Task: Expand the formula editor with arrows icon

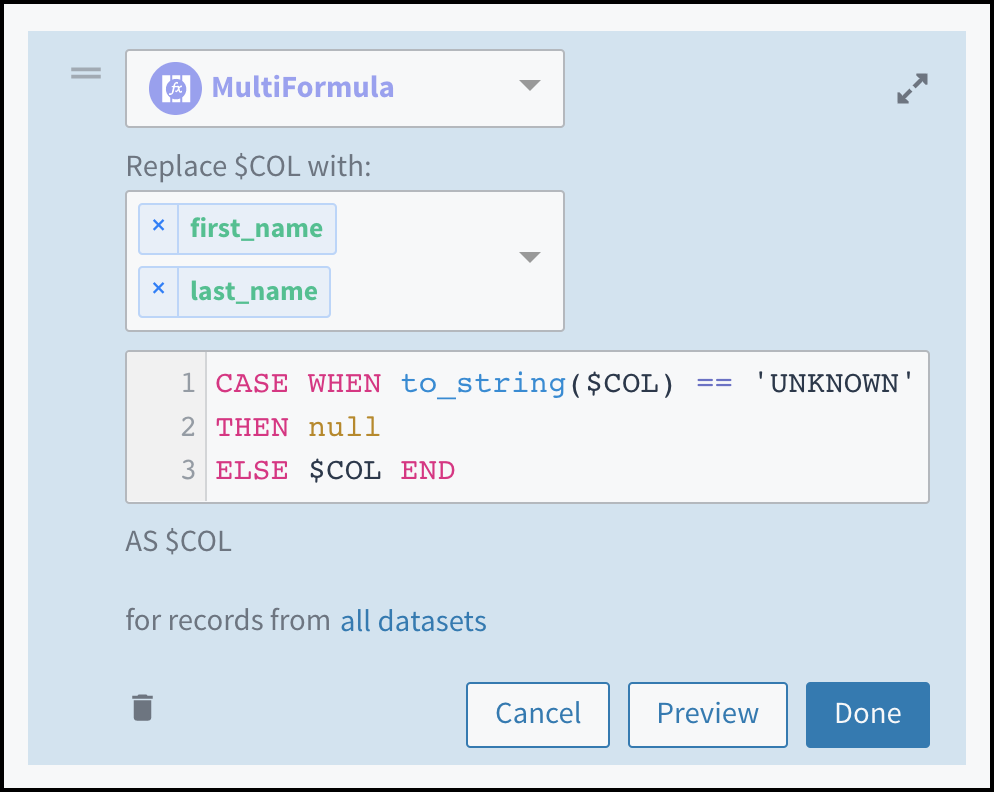Action: tap(911, 89)
